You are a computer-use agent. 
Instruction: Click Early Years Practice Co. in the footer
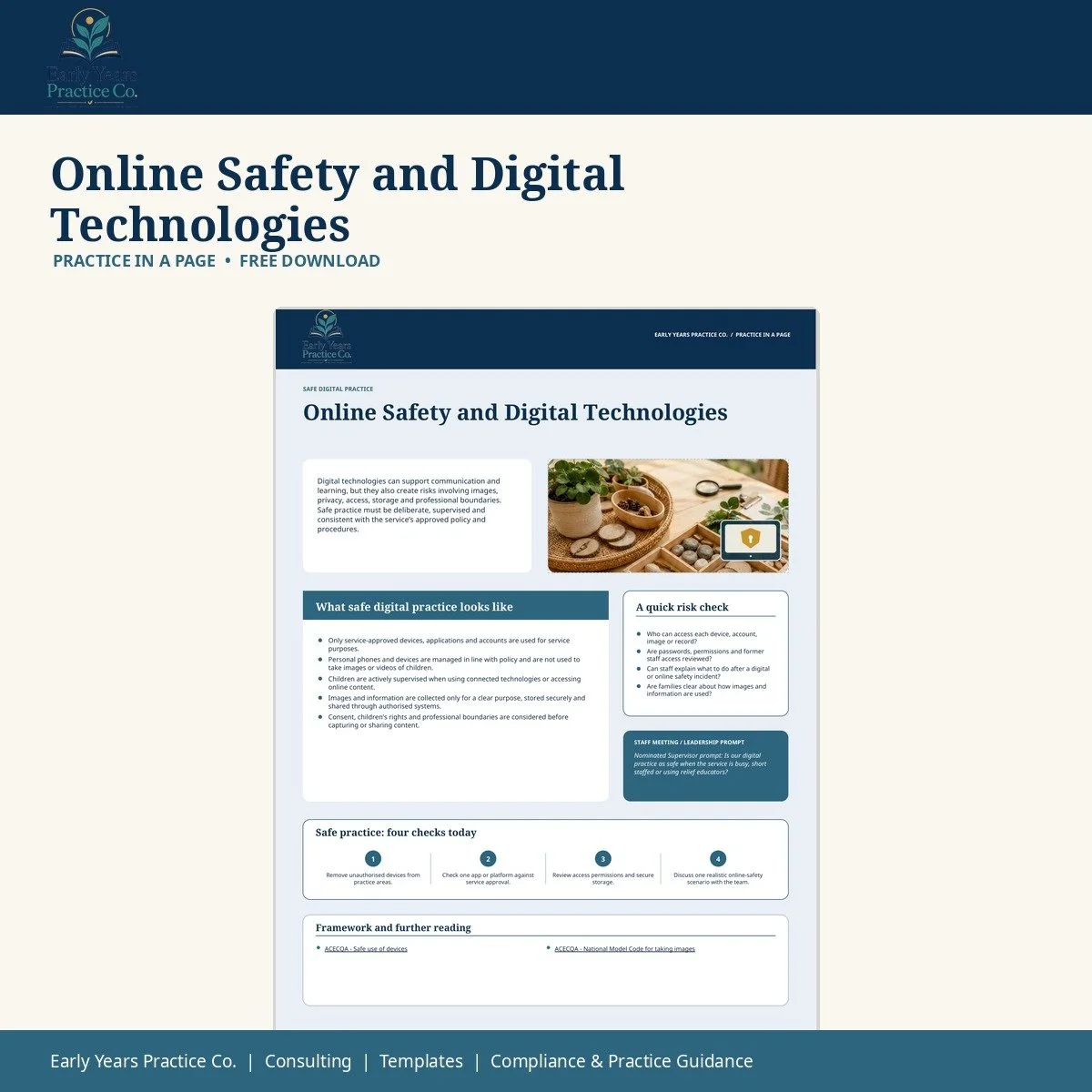pos(143,1061)
